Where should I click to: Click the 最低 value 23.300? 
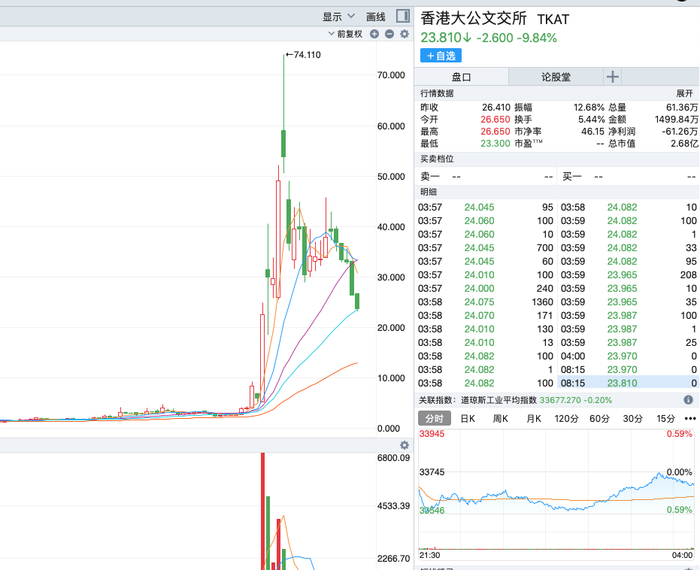click(495, 144)
